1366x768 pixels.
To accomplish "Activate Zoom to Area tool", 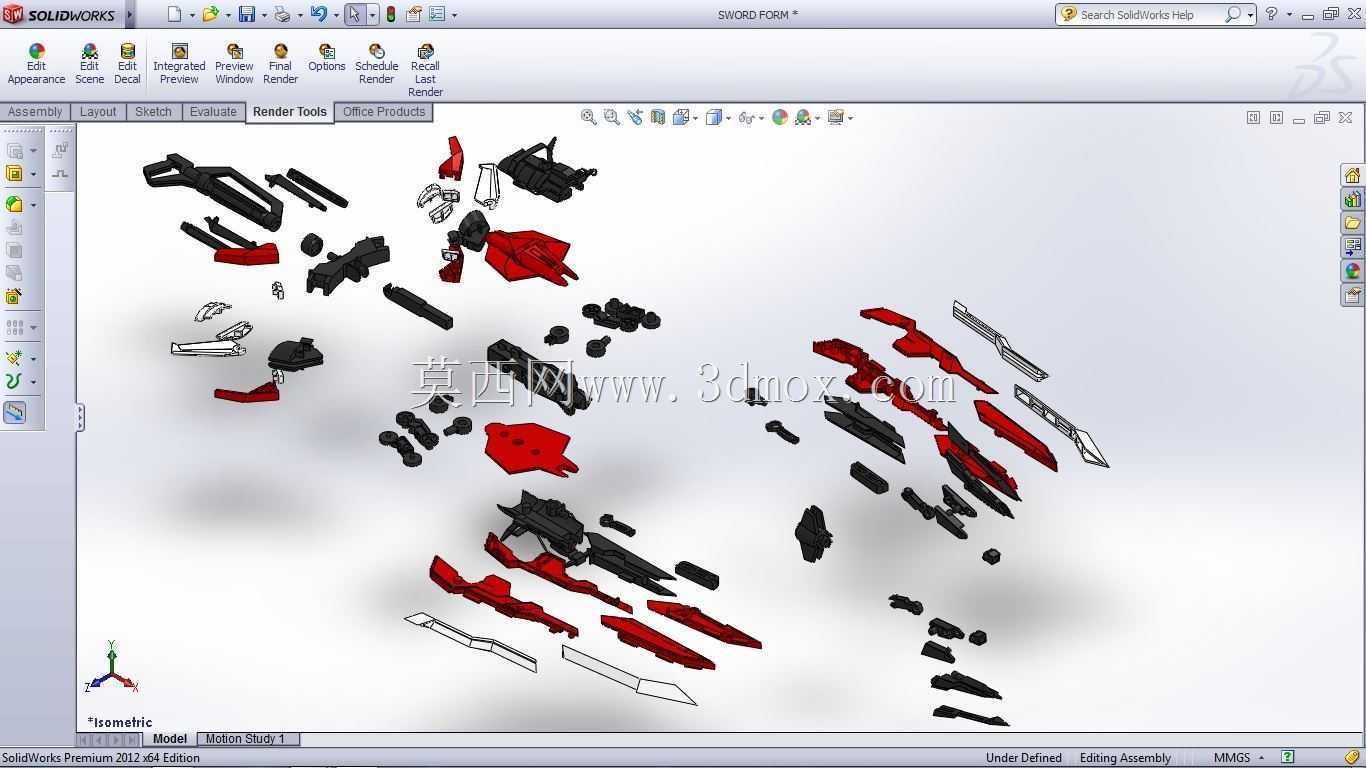I will [x=611, y=117].
